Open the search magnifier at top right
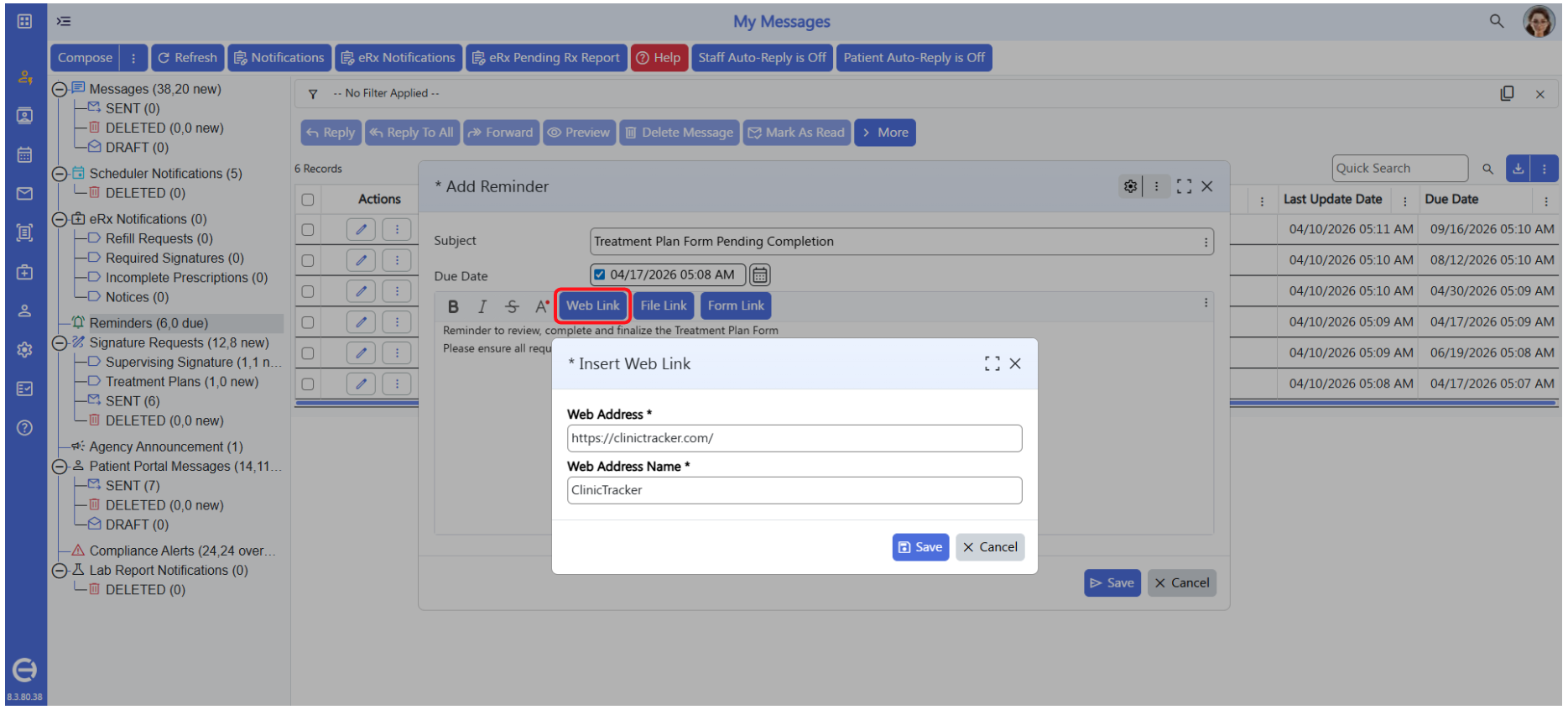This screenshot has width=1568, height=710. click(x=1497, y=21)
